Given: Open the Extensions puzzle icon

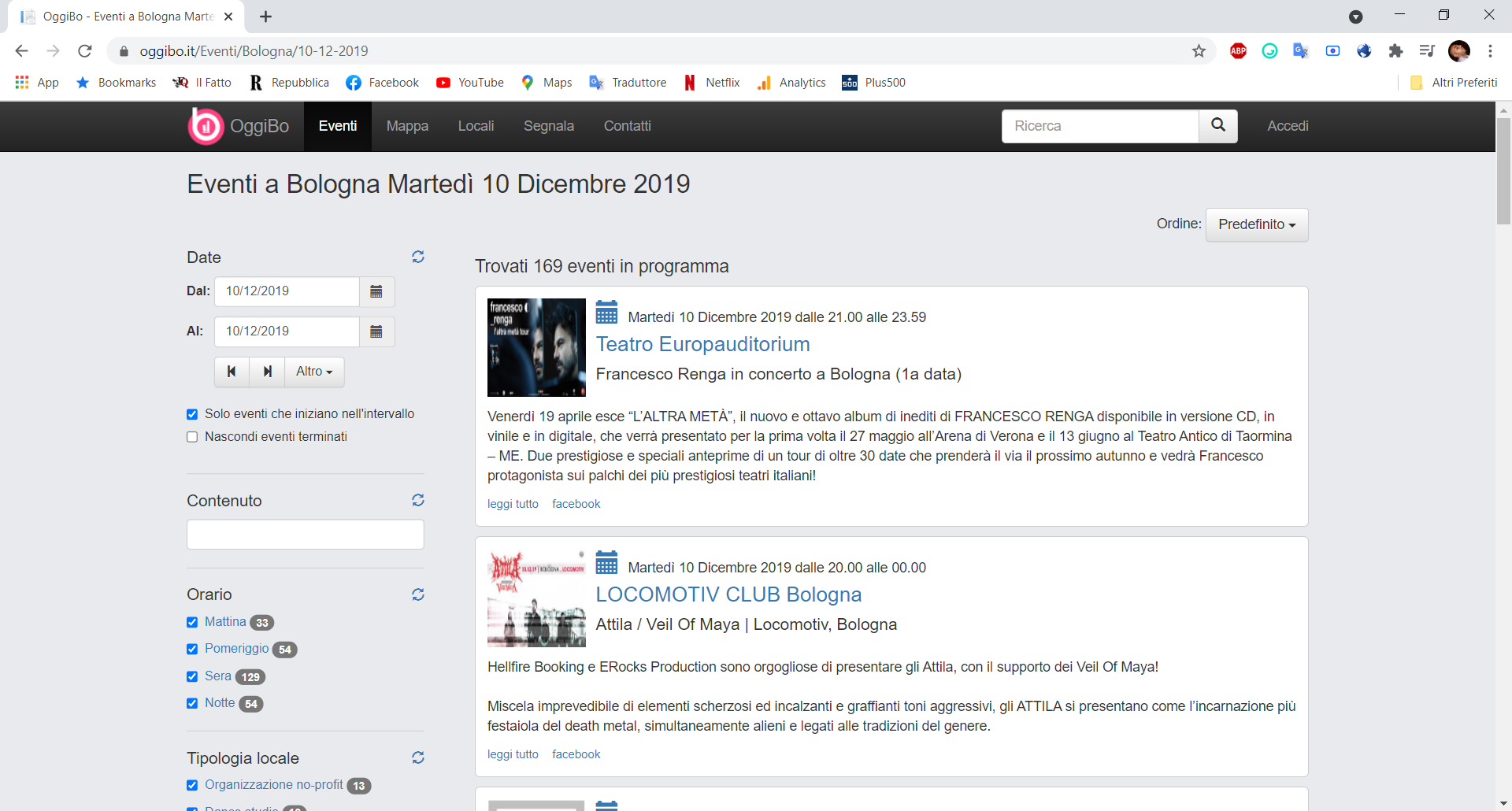Looking at the screenshot, I should (x=1395, y=51).
